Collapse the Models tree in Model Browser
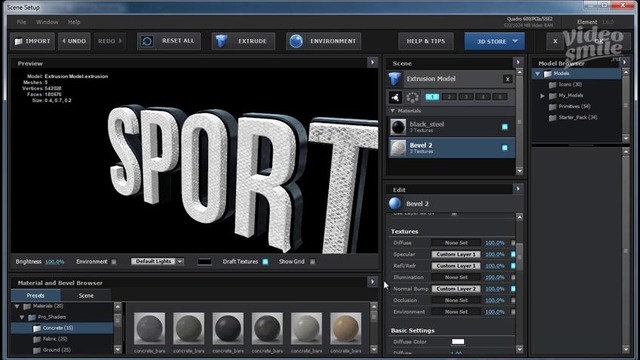This screenshot has width=640, height=360. point(538,74)
